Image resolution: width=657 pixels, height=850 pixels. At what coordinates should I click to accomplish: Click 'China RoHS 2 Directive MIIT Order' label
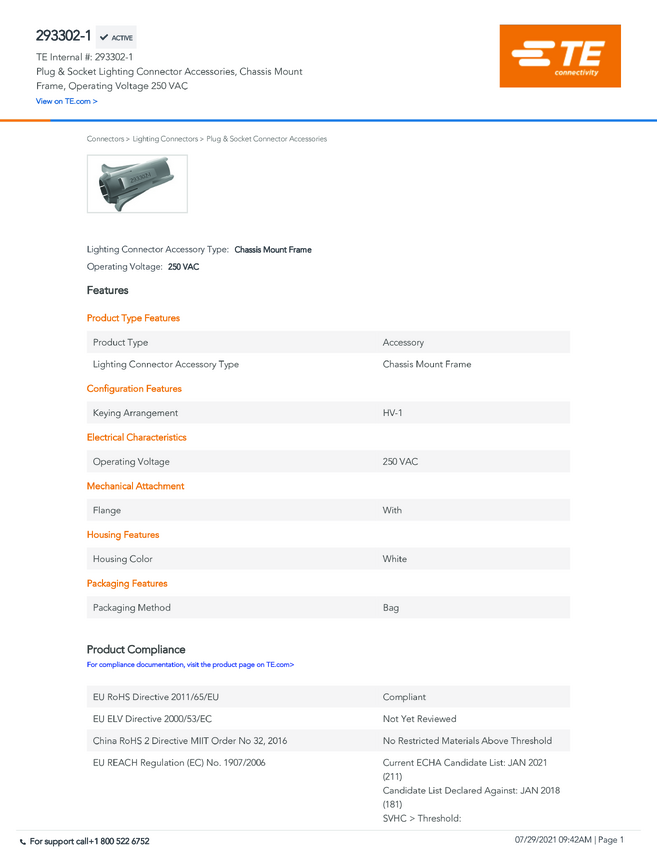(190, 741)
